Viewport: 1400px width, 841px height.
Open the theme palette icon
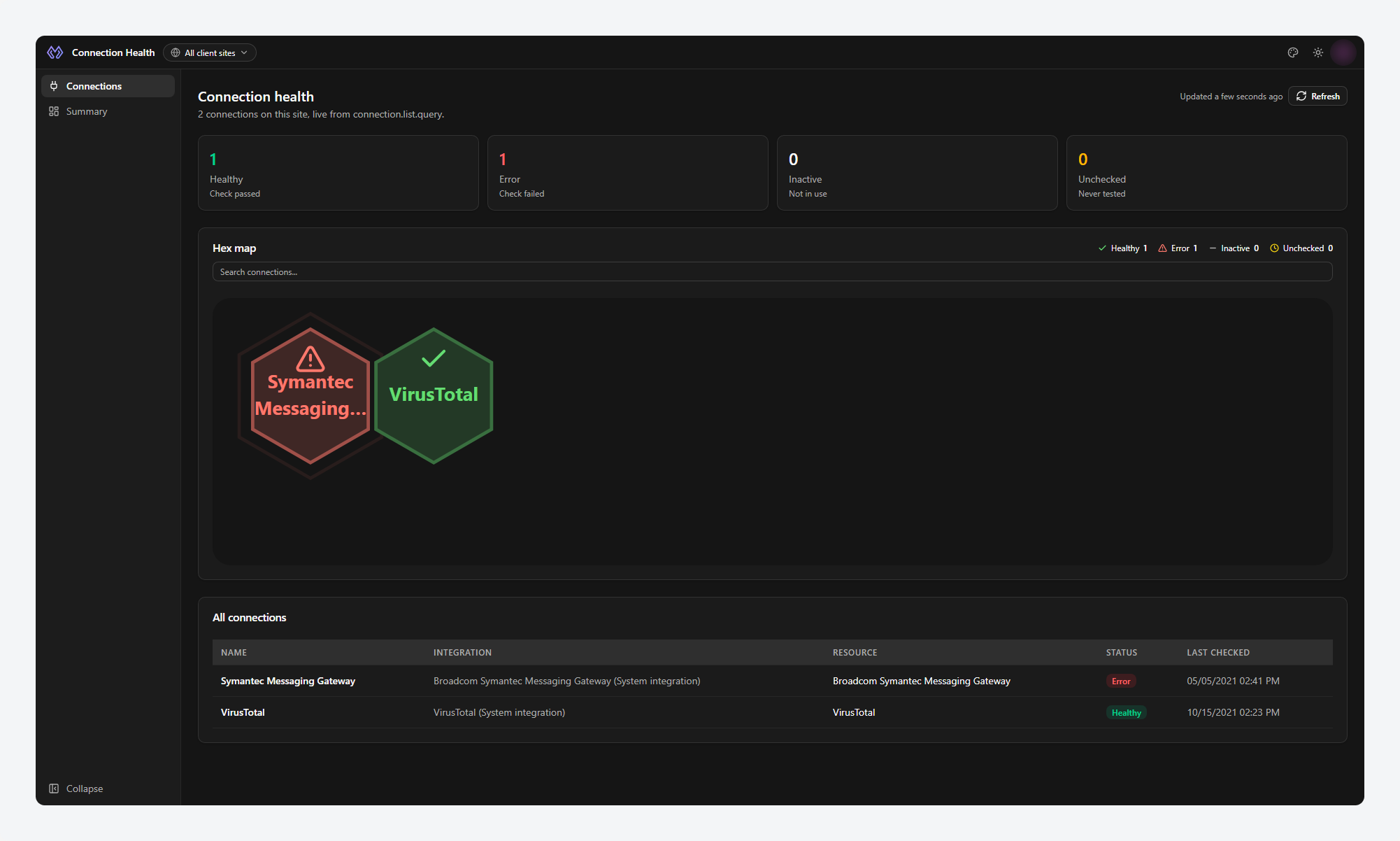click(1293, 52)
